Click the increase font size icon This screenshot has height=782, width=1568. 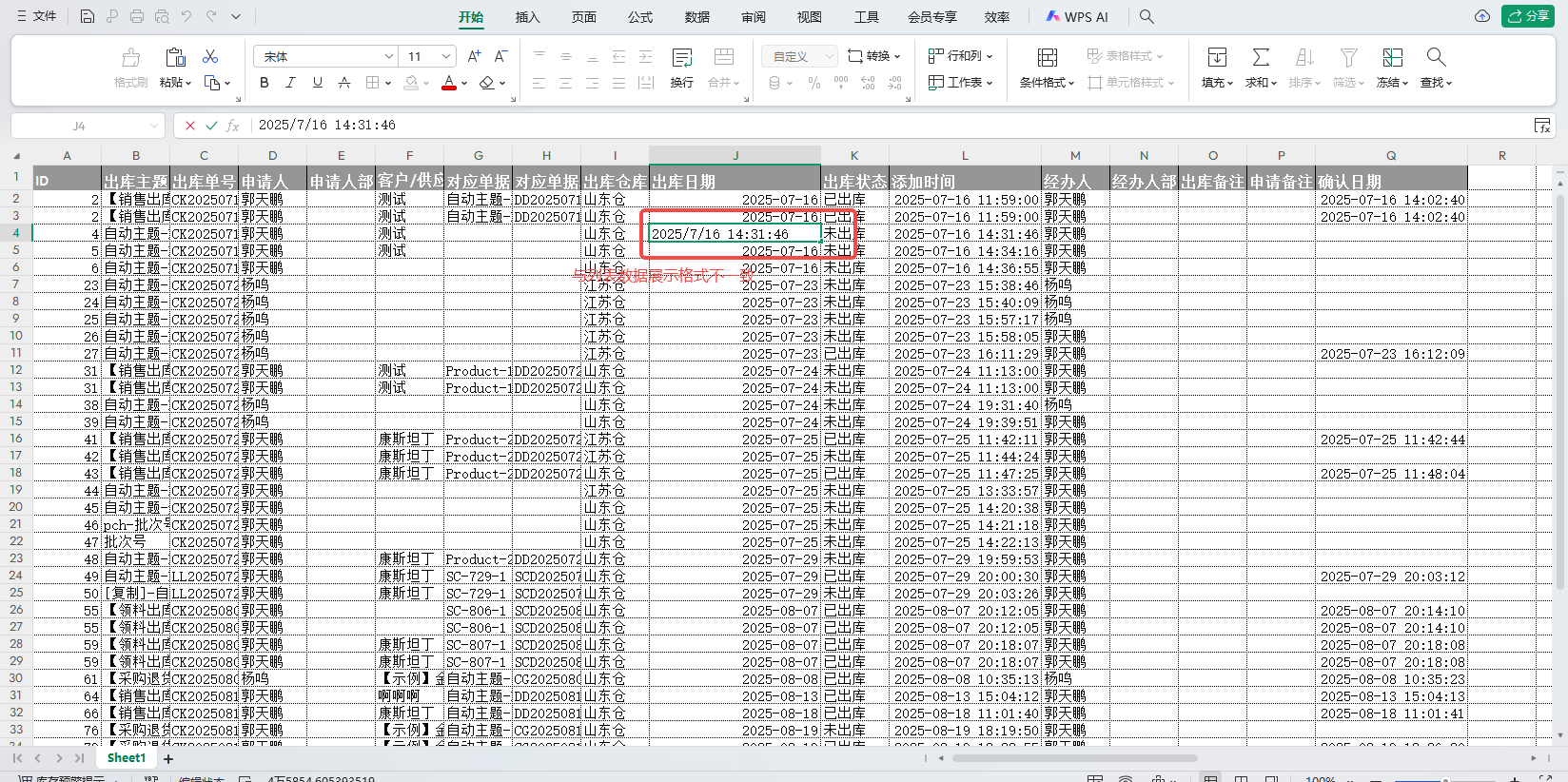pyautogui.click(x=474, y=57)
